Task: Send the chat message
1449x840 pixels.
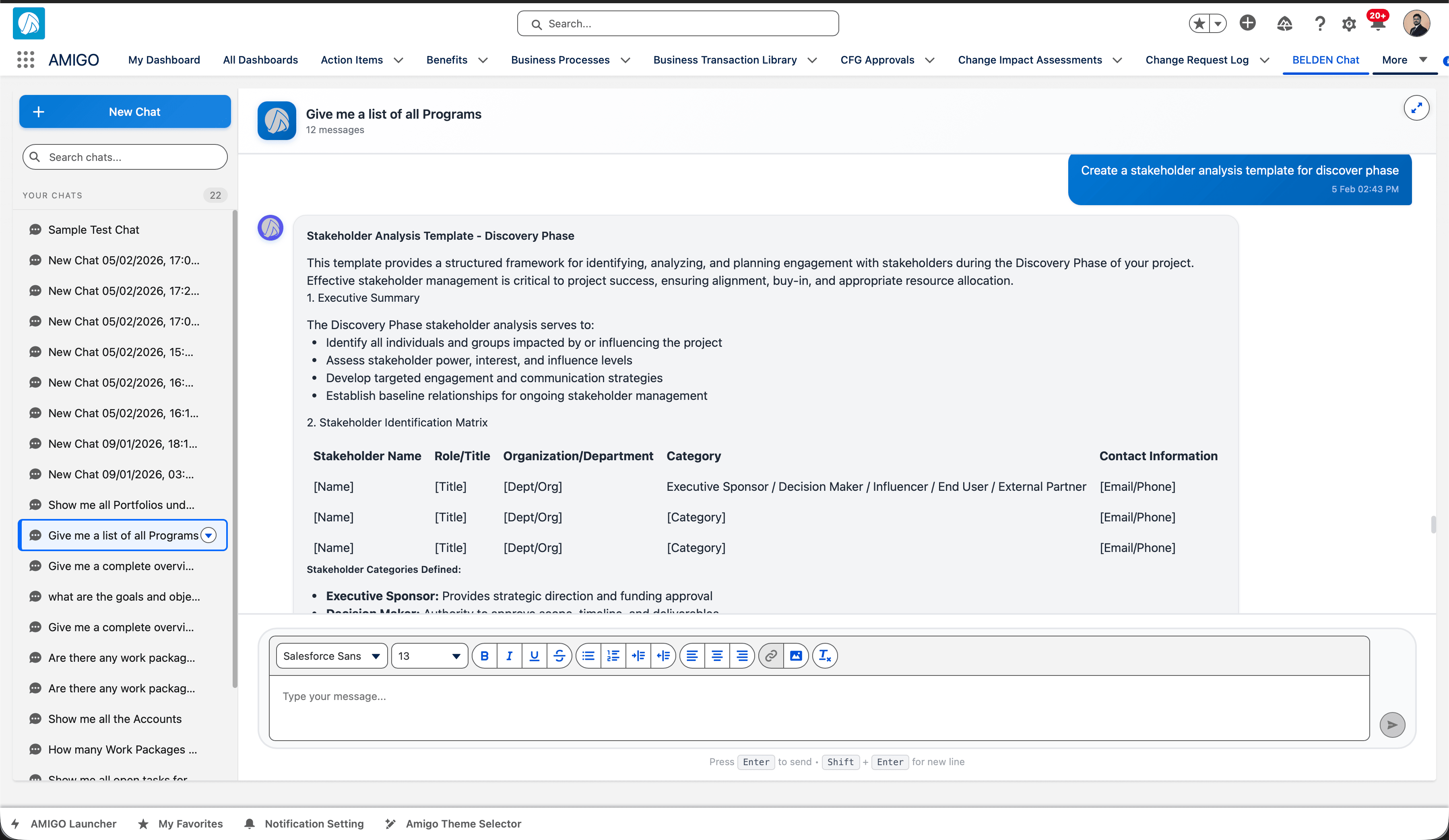Action: pyautogui.click(x=1393, y=725)
